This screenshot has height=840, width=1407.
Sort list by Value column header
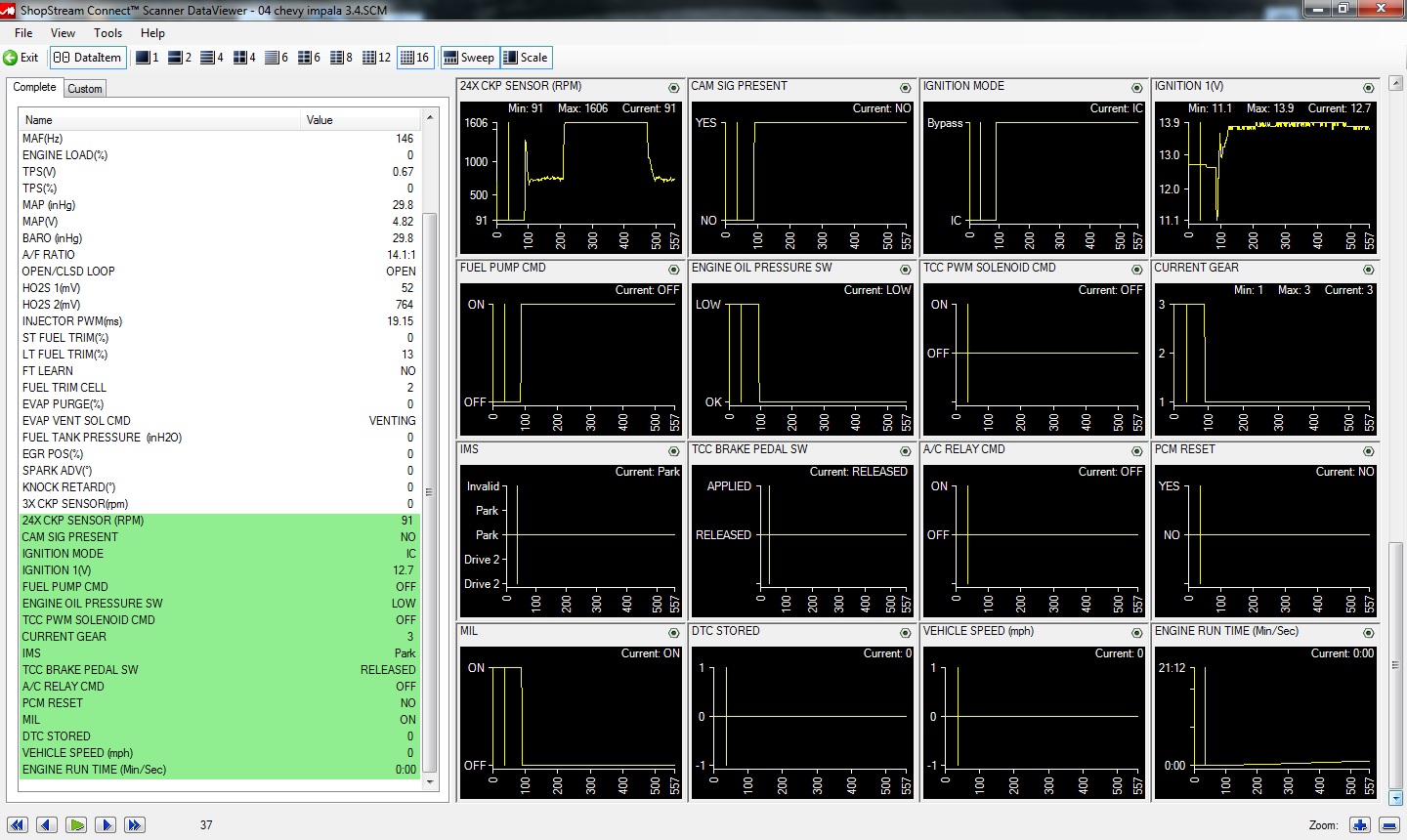coord(362,120)
